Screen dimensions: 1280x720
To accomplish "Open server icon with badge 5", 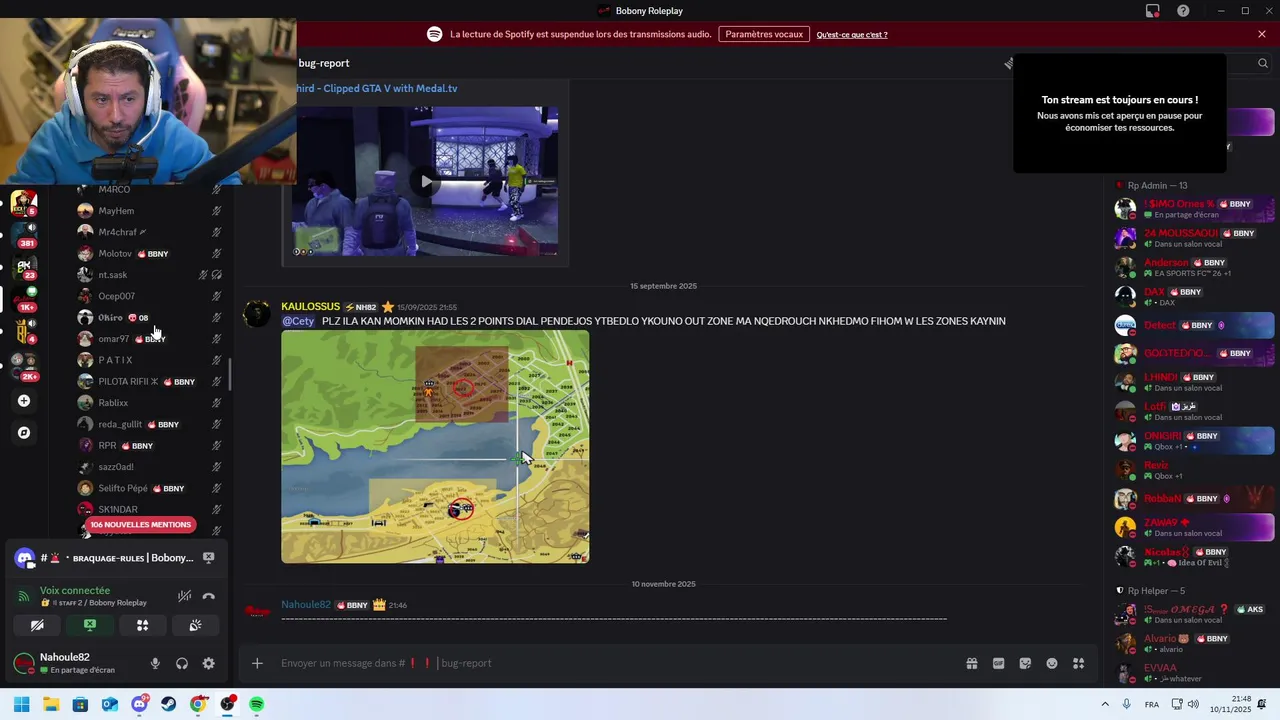I will coord(25,203).
